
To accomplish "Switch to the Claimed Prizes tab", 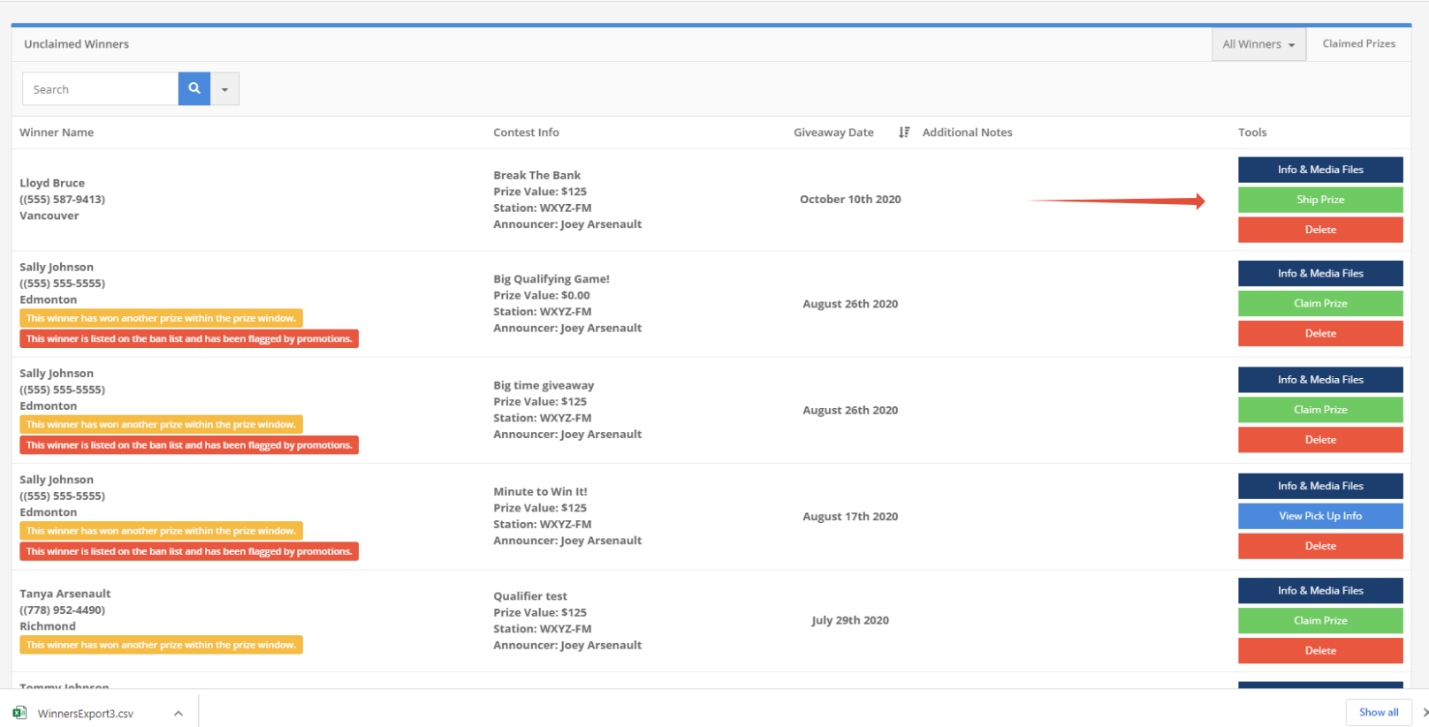I will (x=1358, y=44).
